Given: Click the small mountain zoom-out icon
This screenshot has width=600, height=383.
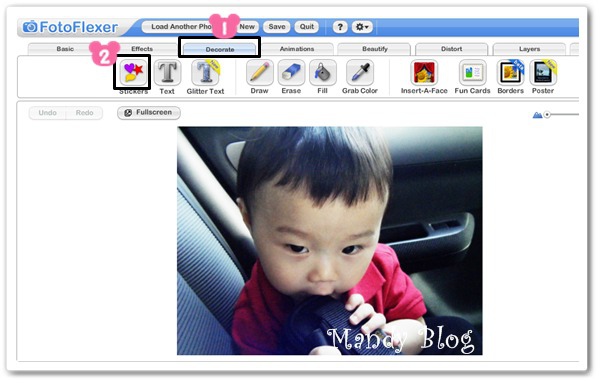Looking at the screenshot, I should [537, 115].
